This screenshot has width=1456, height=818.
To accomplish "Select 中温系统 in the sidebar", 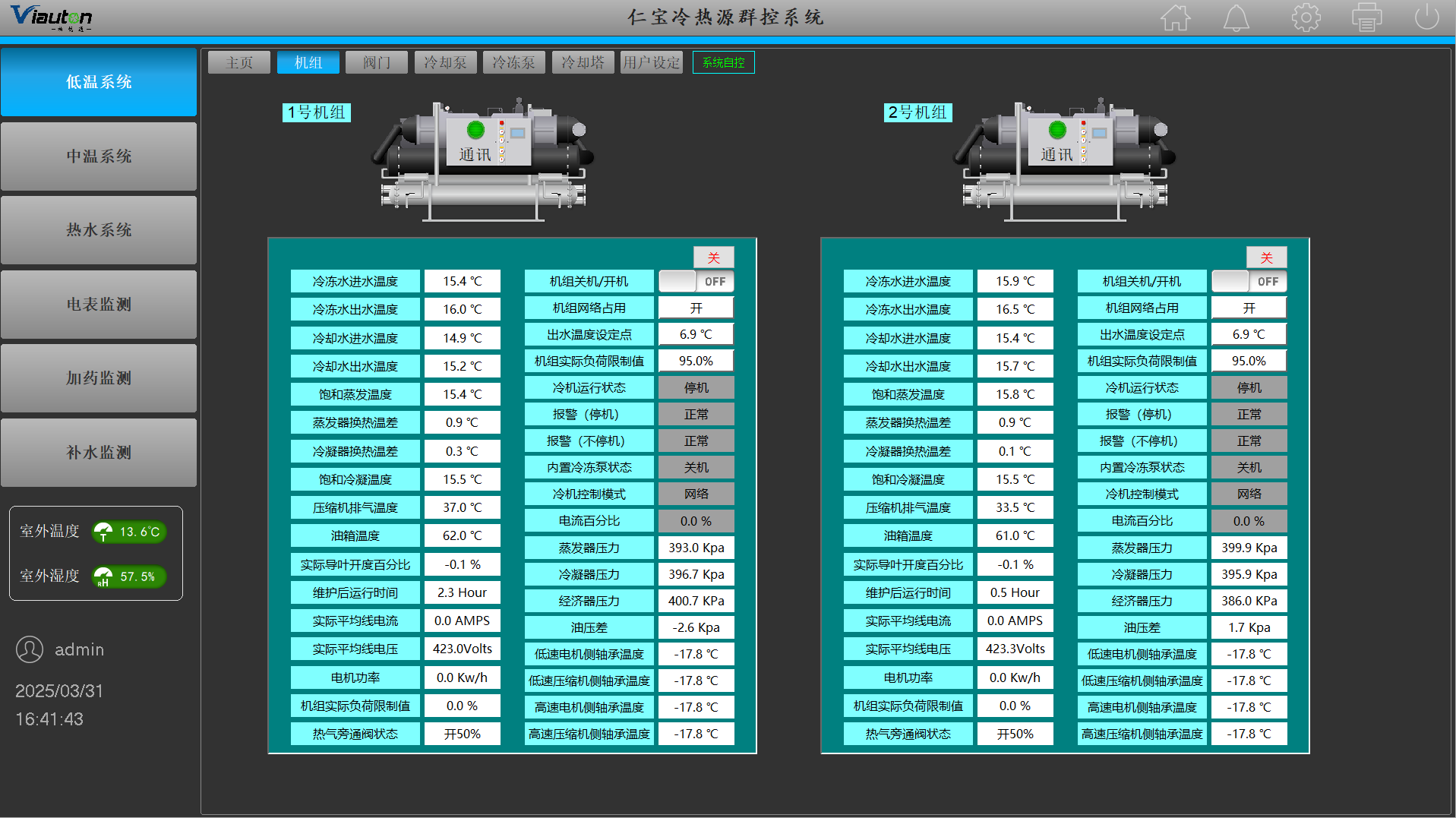I will [99, 156].
